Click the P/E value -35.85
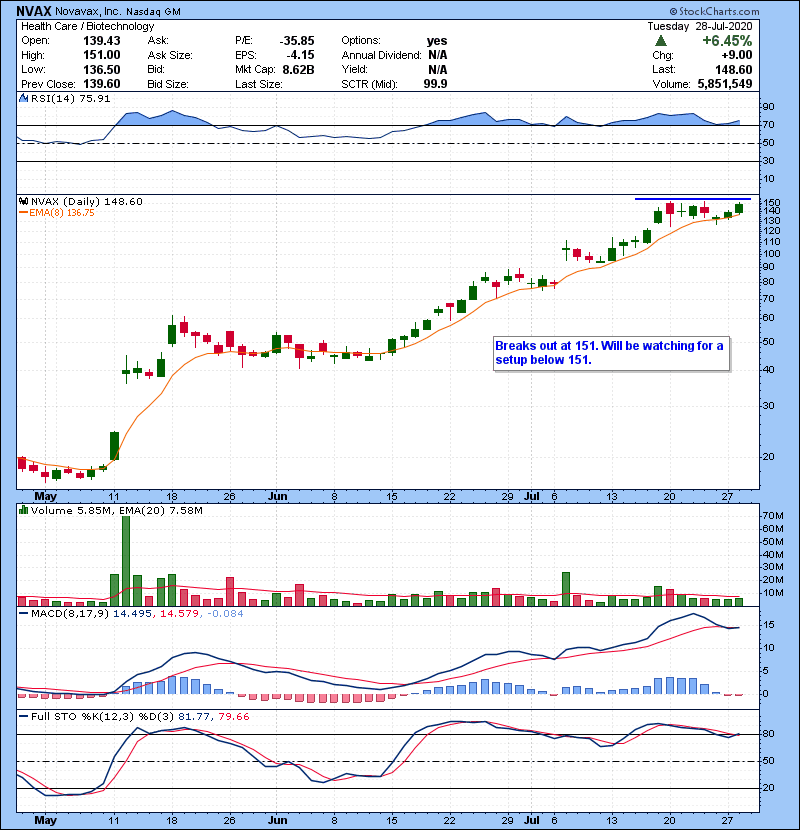 pyautogui.click(x=296, y=41)
